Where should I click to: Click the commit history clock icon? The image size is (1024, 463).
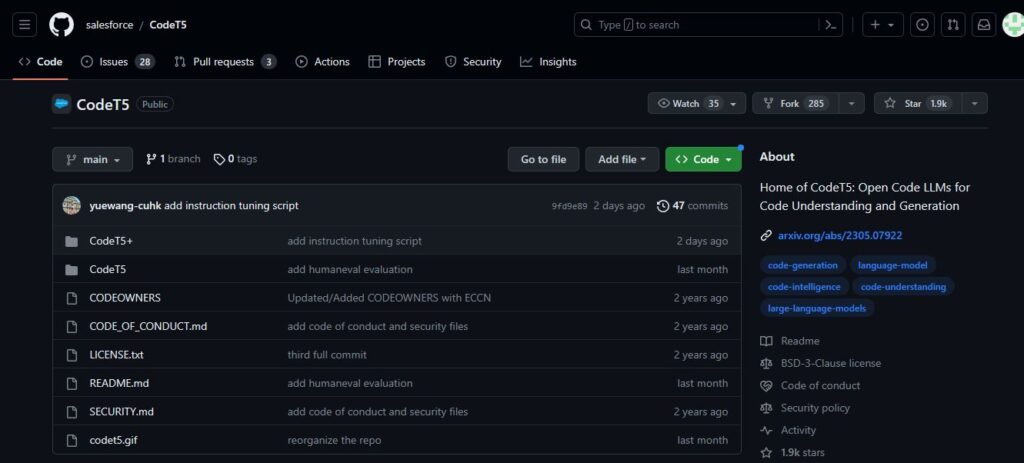(663, 206)
